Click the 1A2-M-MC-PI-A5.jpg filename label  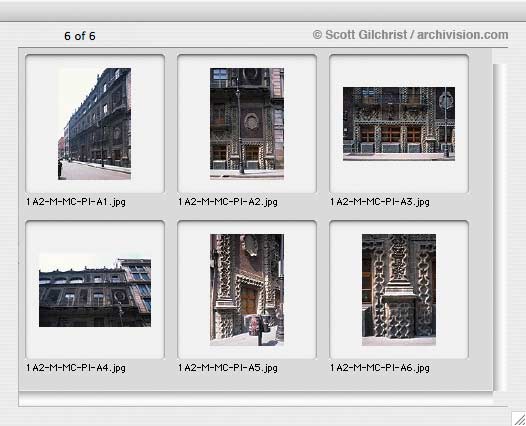pyautogui.click(x=228, y=368)
